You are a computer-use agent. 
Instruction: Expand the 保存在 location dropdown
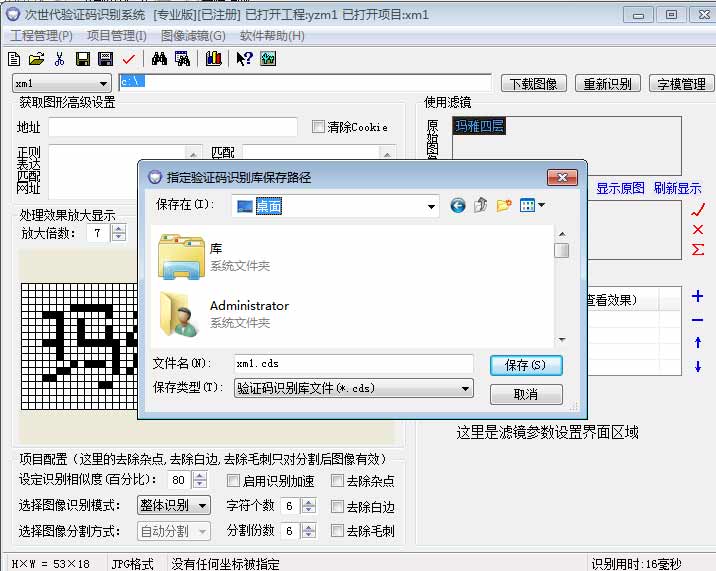[431, 206]
